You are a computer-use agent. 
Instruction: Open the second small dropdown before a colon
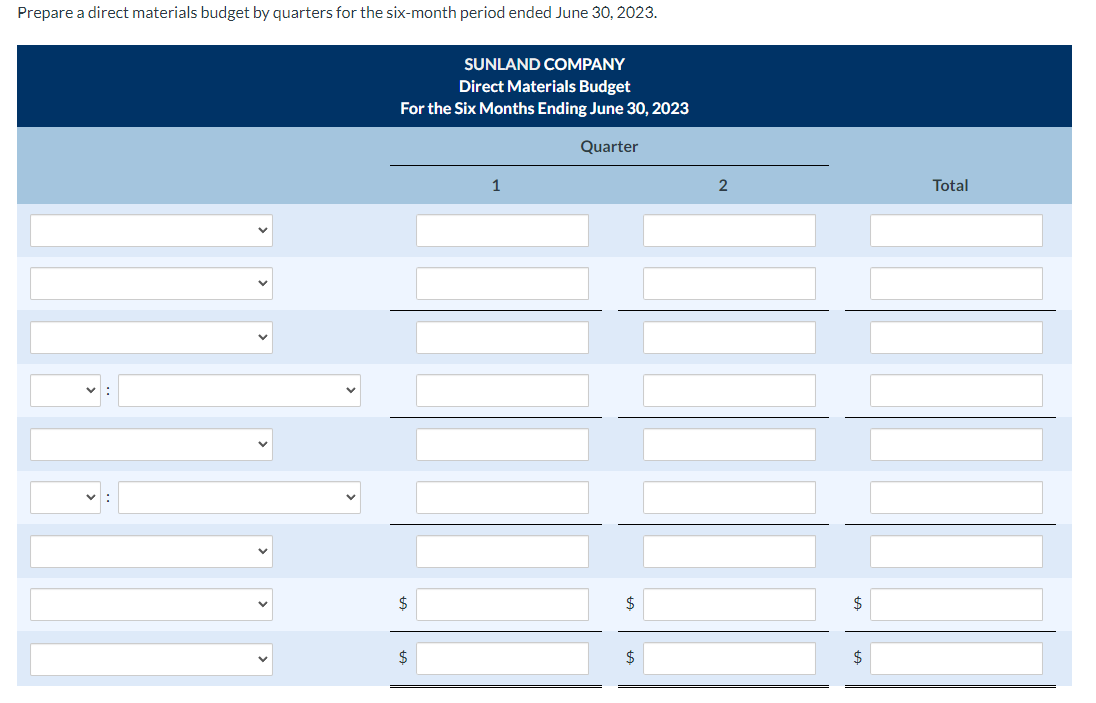[65, 497]
